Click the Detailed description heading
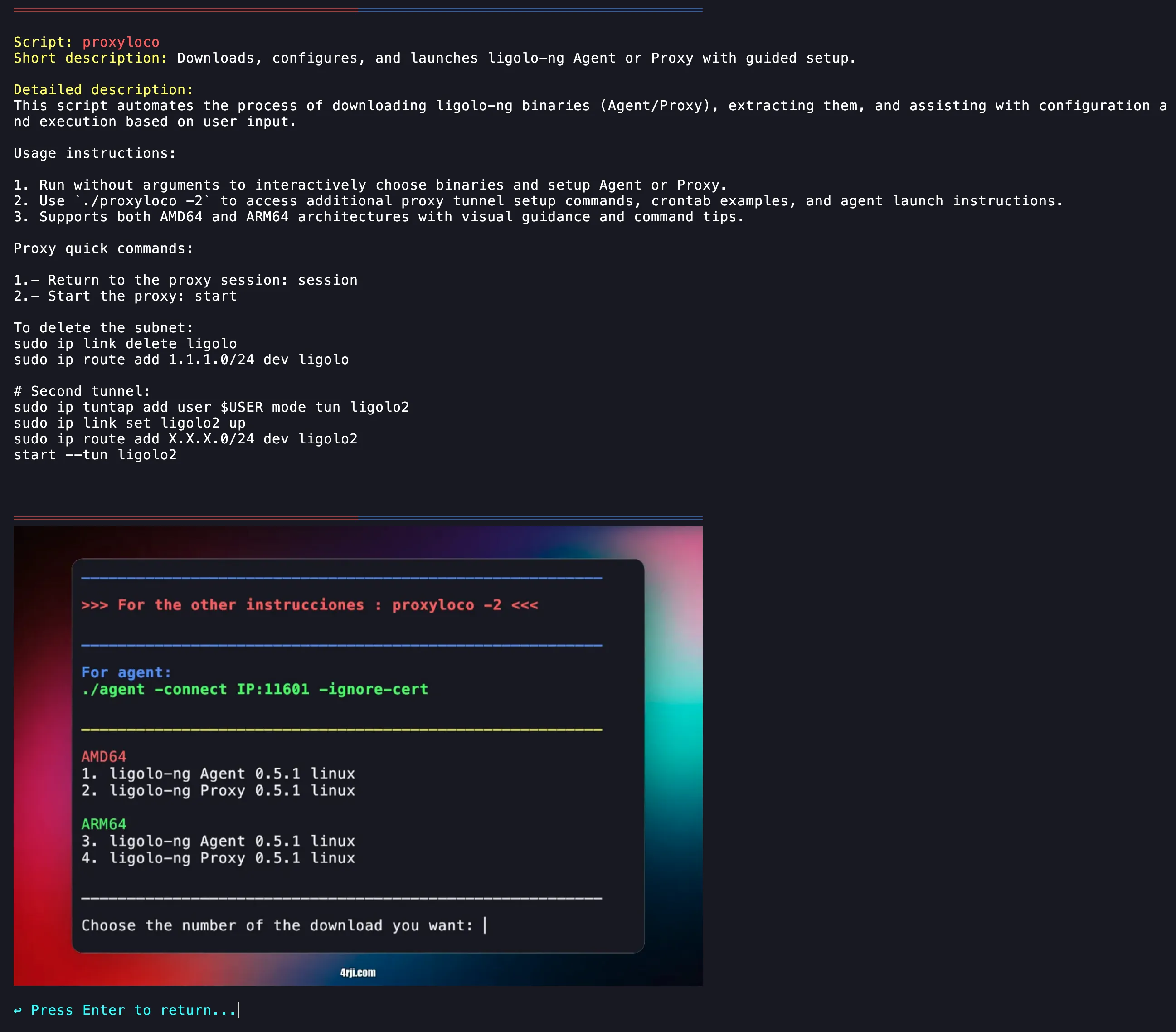1176x1032 pixels. point(102,90)
